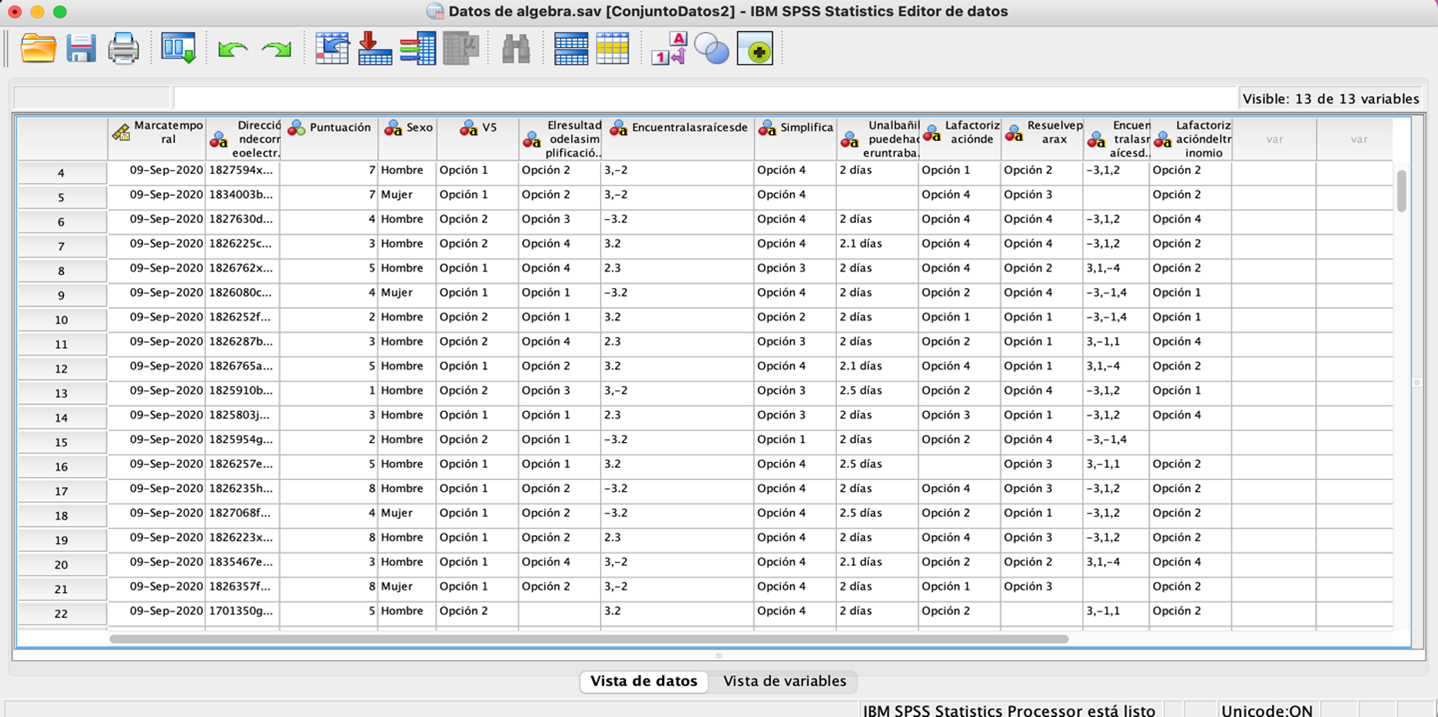This screenshot has width=1438, height=717.
Task: Open Go to variable with the red arrow icon
Action: tap(374, 48)
